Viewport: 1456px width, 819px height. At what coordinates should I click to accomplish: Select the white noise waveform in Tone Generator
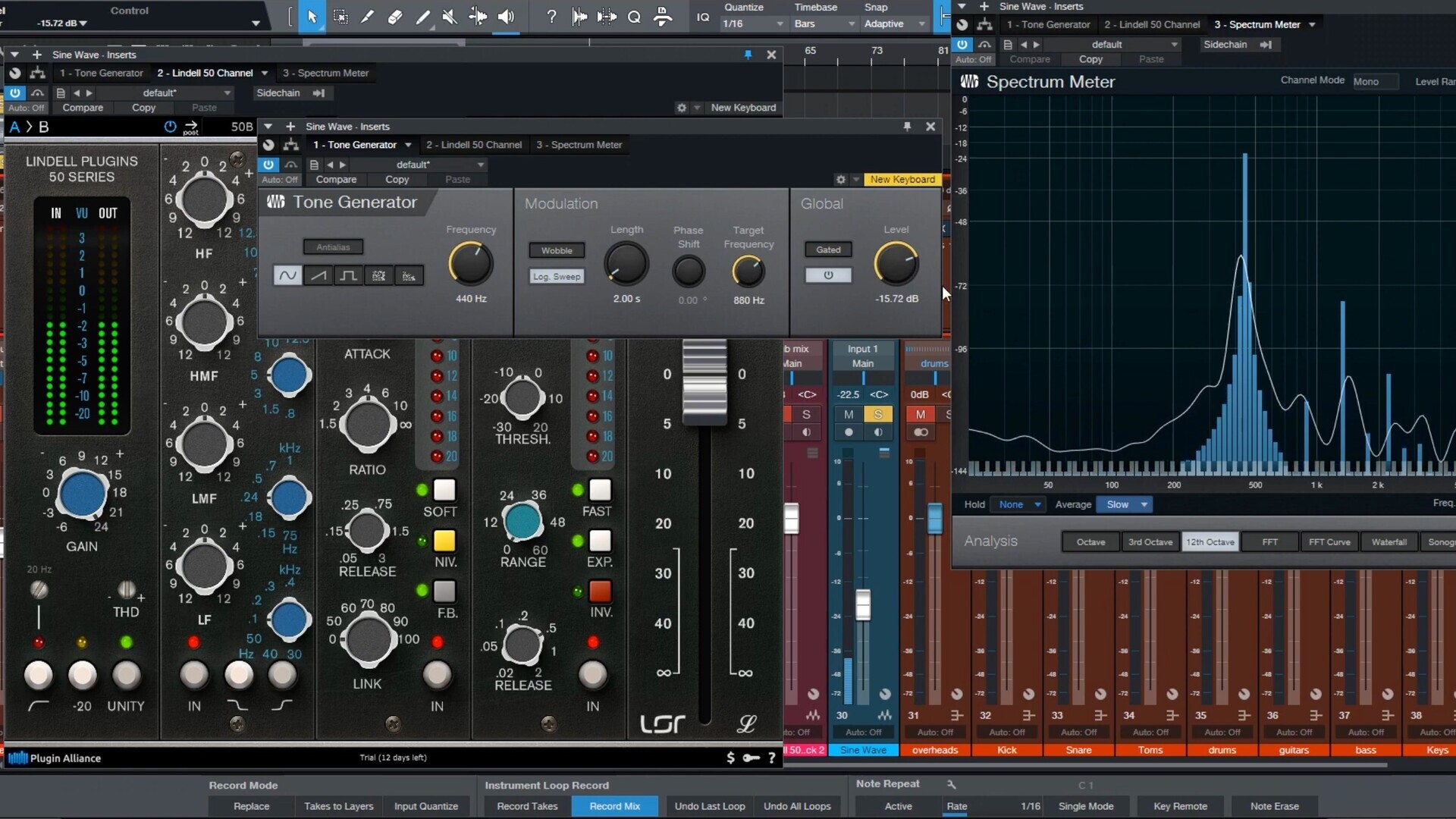378,275
